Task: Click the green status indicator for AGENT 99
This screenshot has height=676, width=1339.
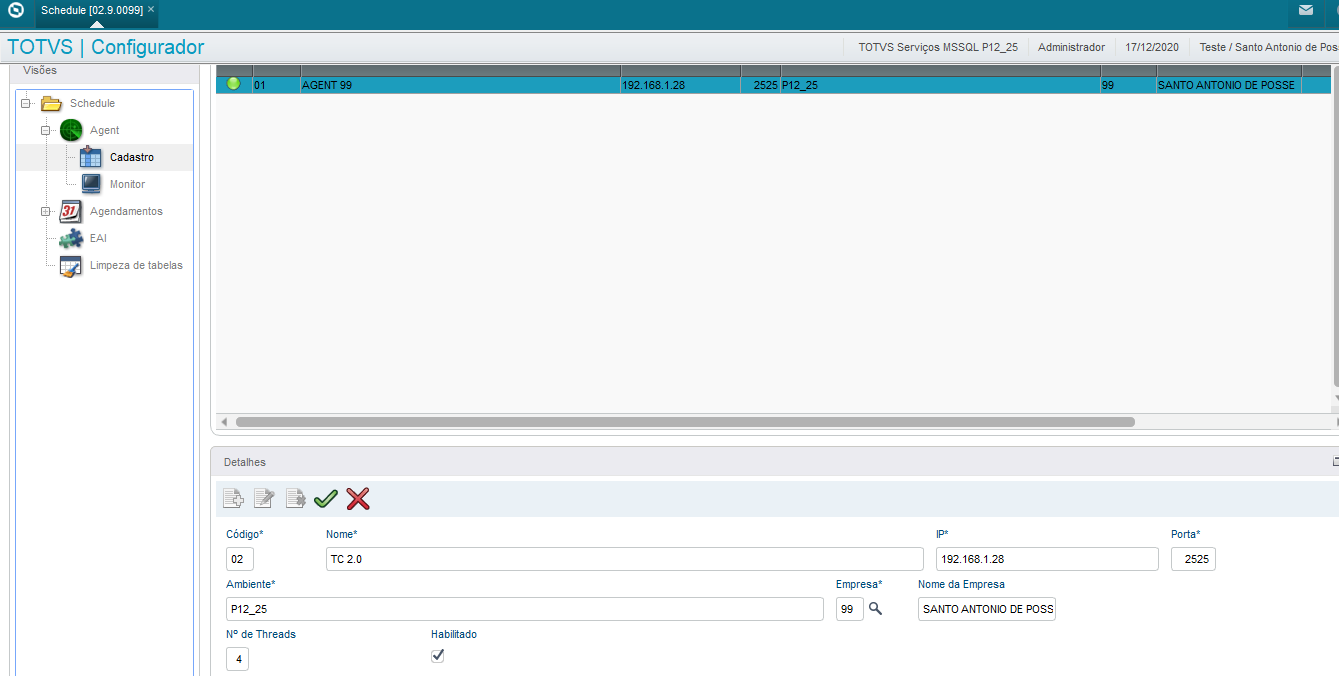Action: tap(234, 84)
